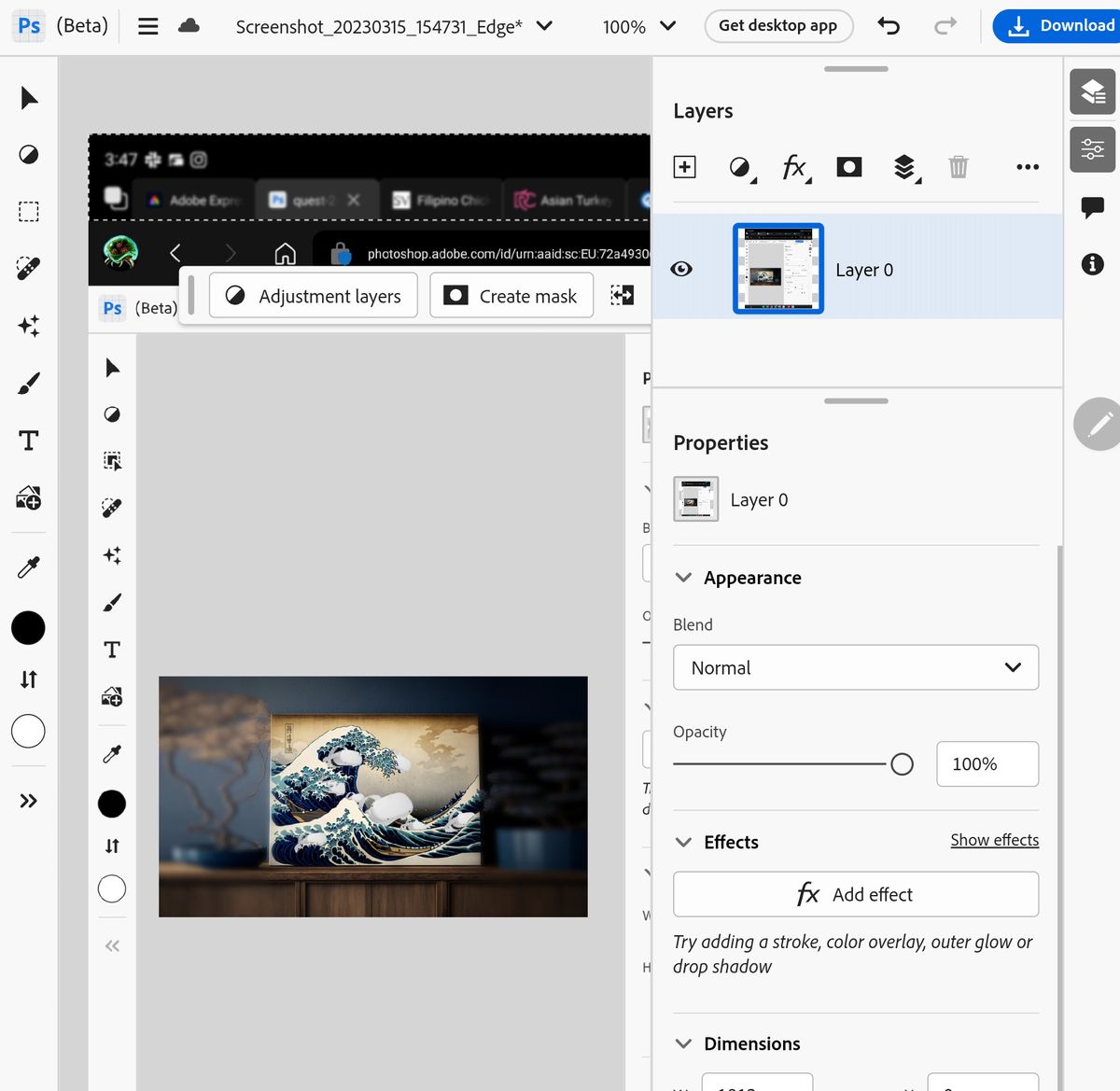Toggle the Layers panel side icon
1120x1091 pixels.
(x=1092, y=91)
